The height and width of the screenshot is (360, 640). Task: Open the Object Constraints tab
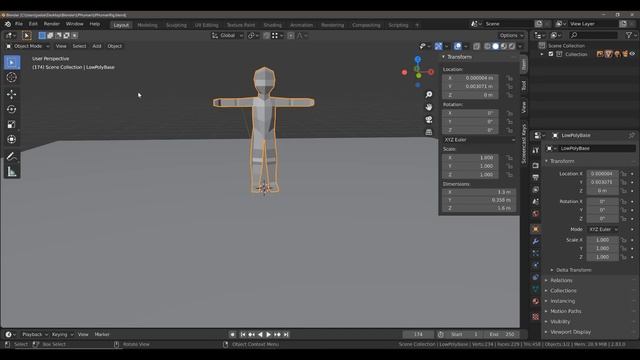536,277
